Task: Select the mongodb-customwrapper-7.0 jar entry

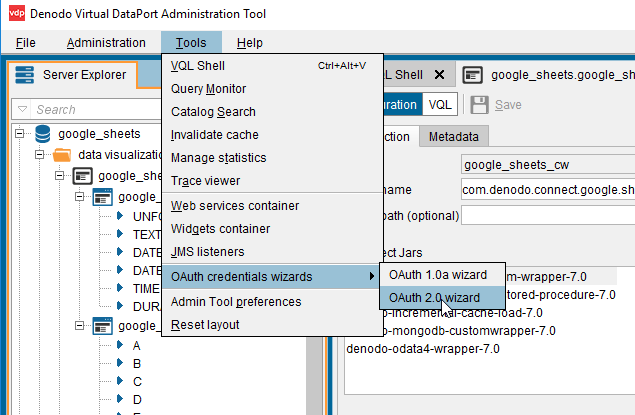Action: click(x=469, y=331)
